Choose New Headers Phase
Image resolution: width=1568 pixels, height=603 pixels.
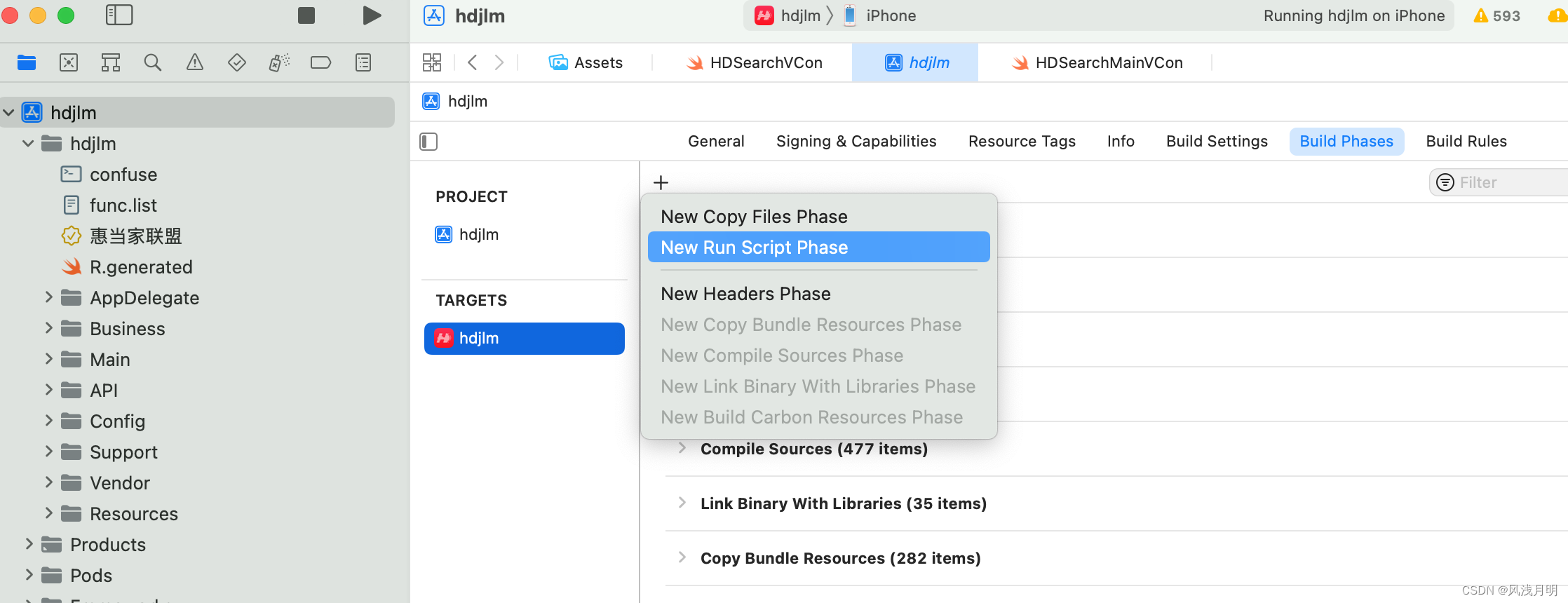click(x=818, y=294)
